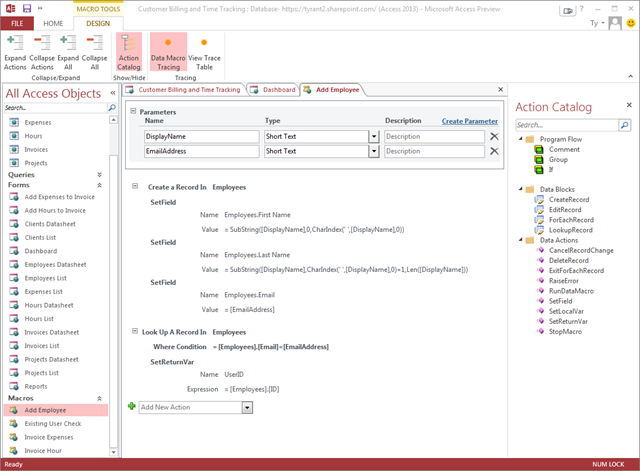Toggle the Action Catalog button in the ribbon
Screen dimensions: 640x471
point(129,53)
